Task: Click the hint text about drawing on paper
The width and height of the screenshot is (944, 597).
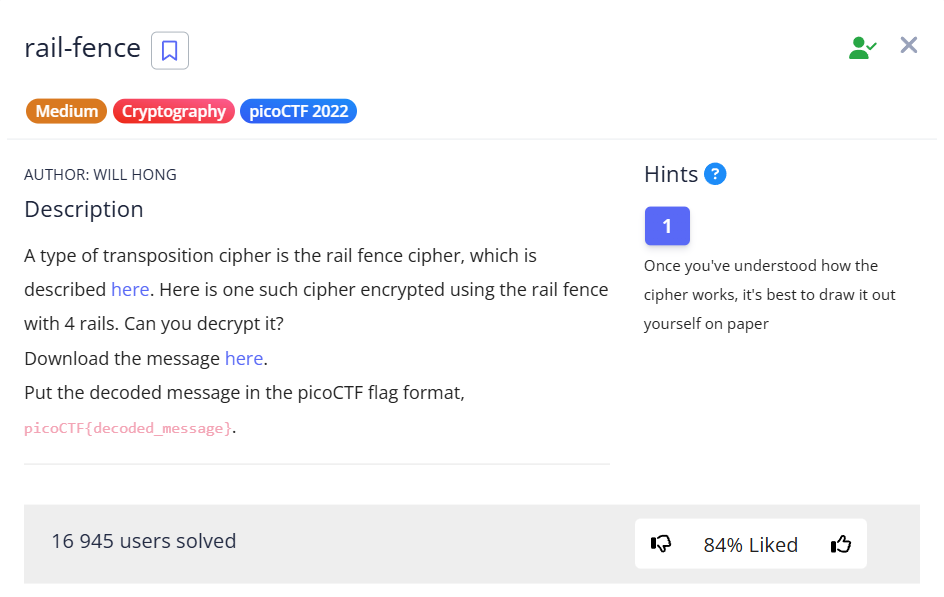Action: pyautogui.click(x=769, y=295)
